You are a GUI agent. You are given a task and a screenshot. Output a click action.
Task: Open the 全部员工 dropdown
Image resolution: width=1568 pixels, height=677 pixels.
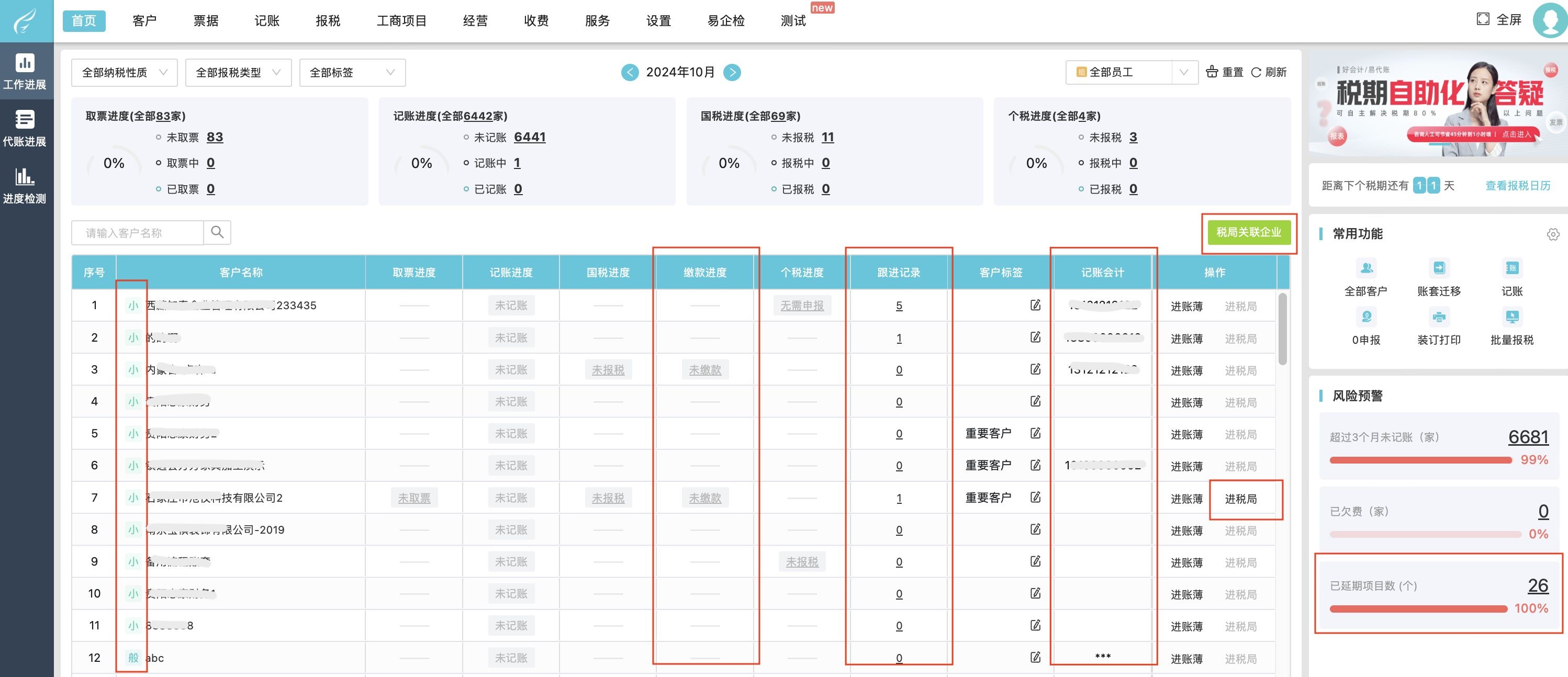click(1131, 72)
